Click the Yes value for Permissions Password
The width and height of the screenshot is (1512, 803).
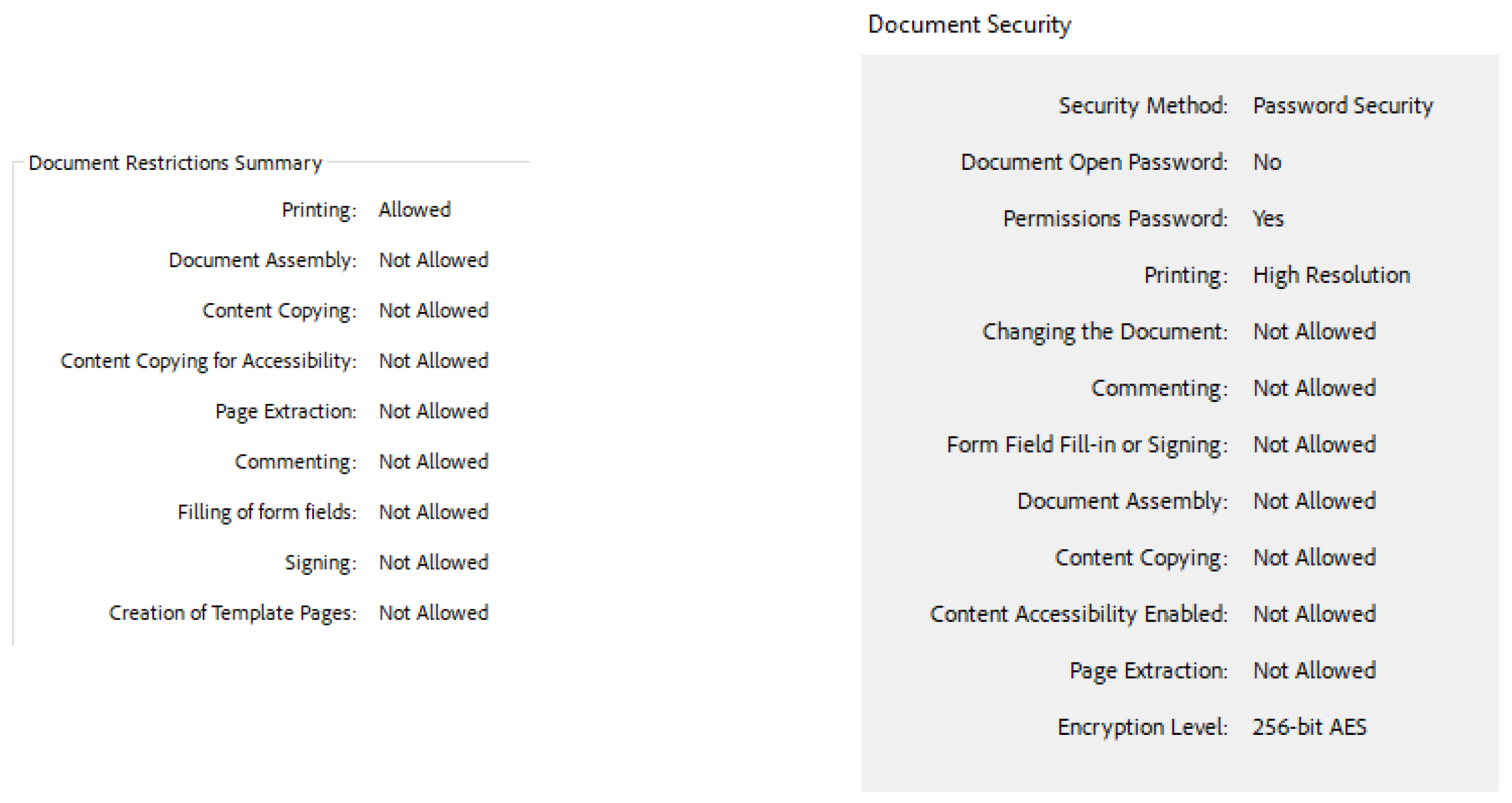coord(1268,219)
